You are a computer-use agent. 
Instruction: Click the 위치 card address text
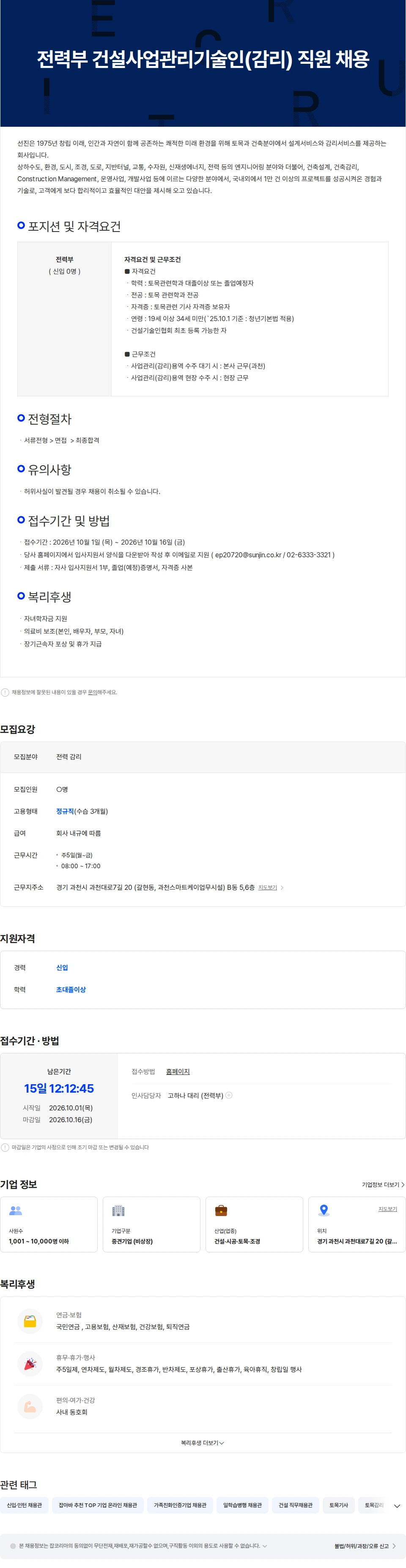[357, 1241]
